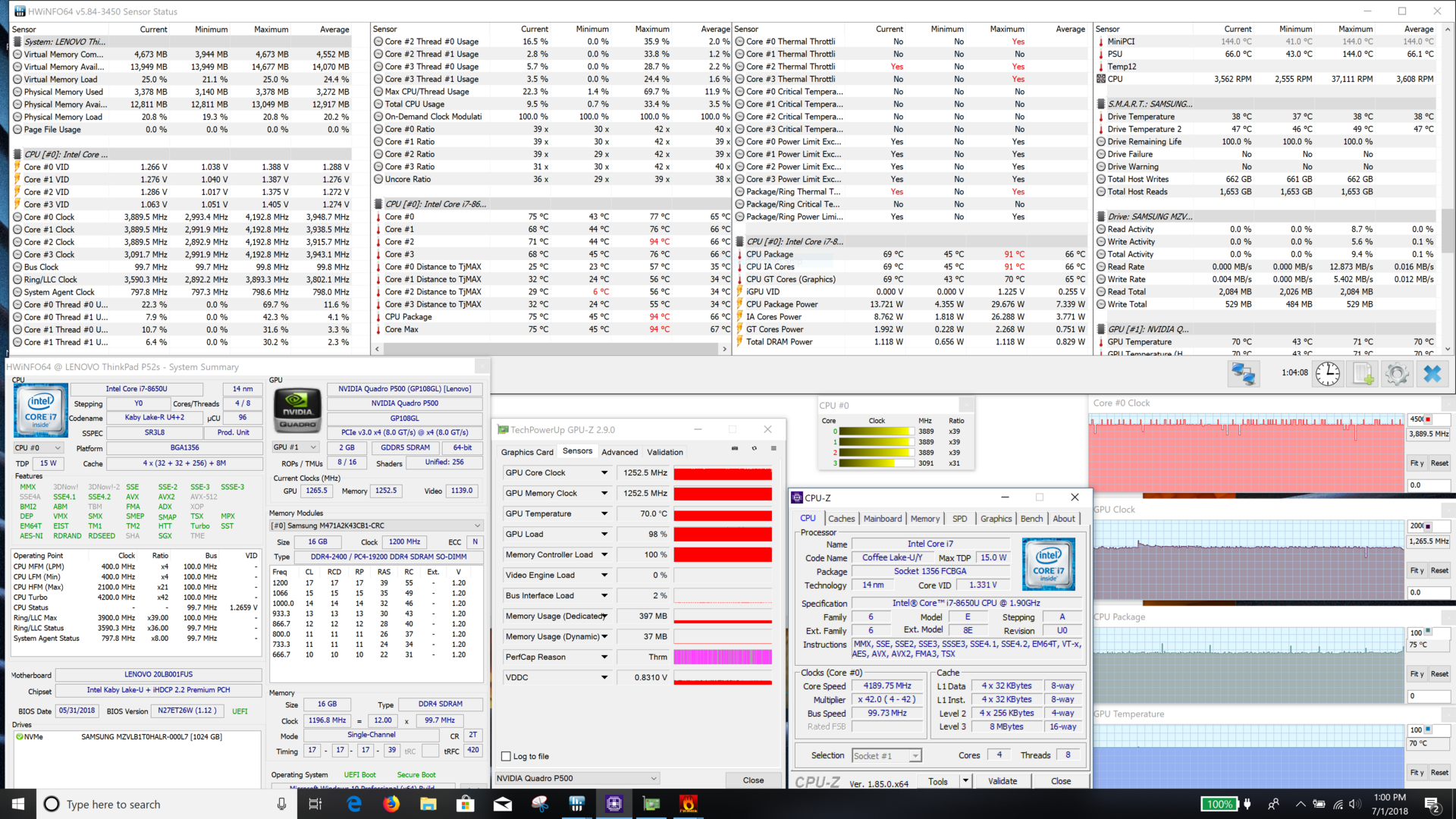Screen dimensions: 1456x819
Task: Click the Close button in CPU-Z
Action: click(x=1061, y=780)
